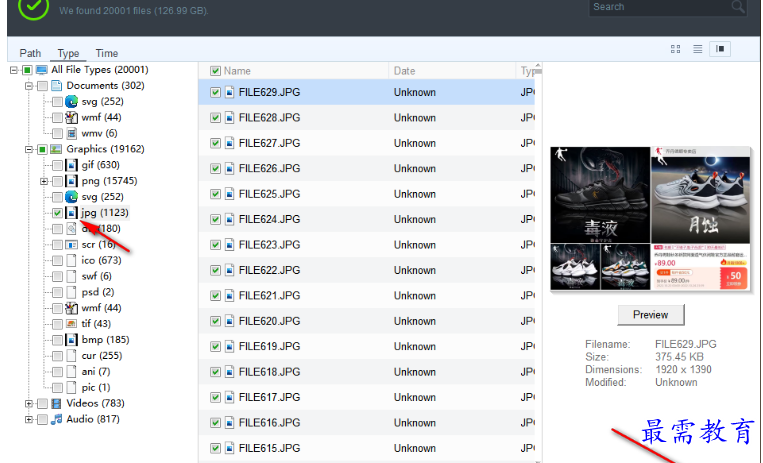763x463 pixels.
Task: Check the Videos (783) checkbox
Action: click(x=42, y=403)
